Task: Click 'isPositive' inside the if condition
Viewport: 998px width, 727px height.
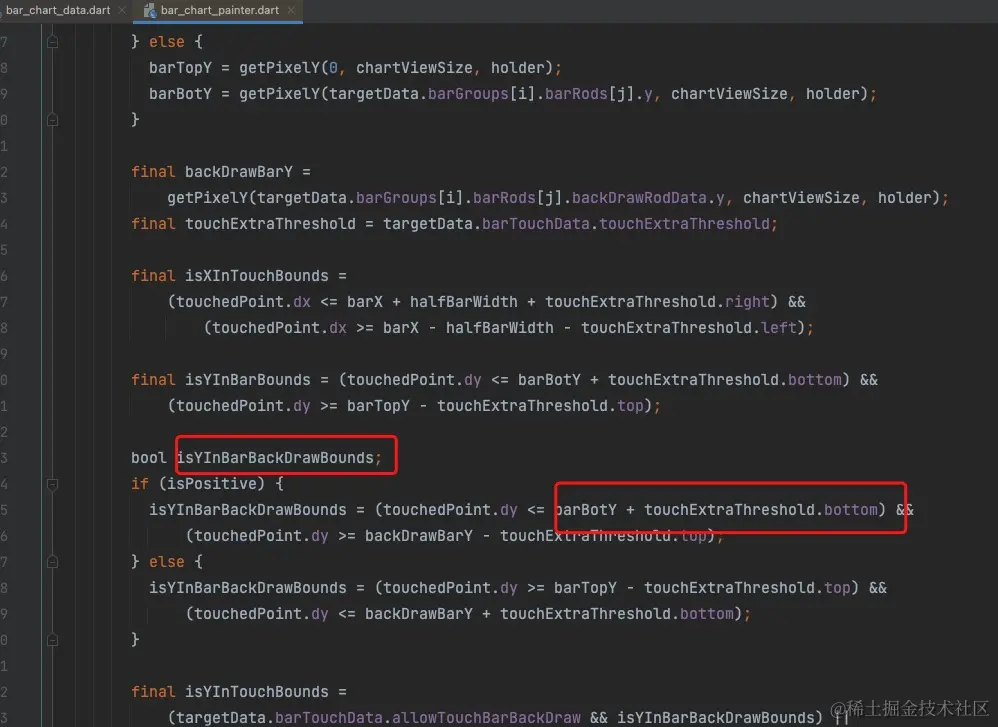Action: click(211, 484)
